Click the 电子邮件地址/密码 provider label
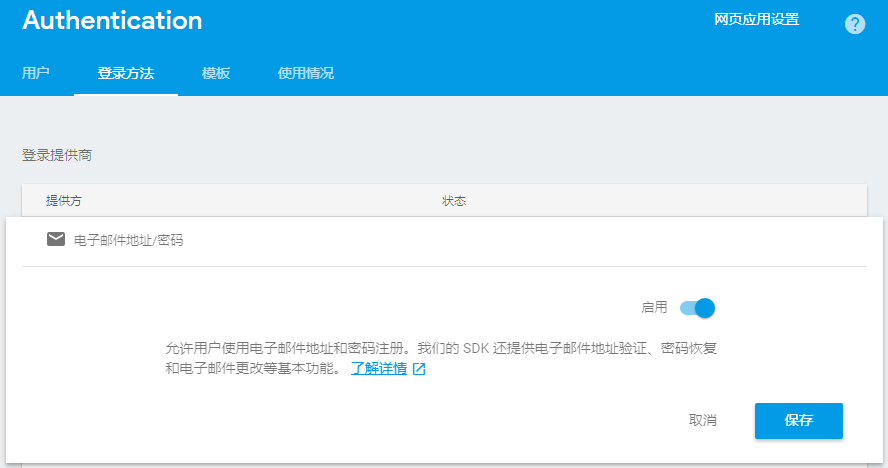The image size is (888, 468). tap(129, 241)
